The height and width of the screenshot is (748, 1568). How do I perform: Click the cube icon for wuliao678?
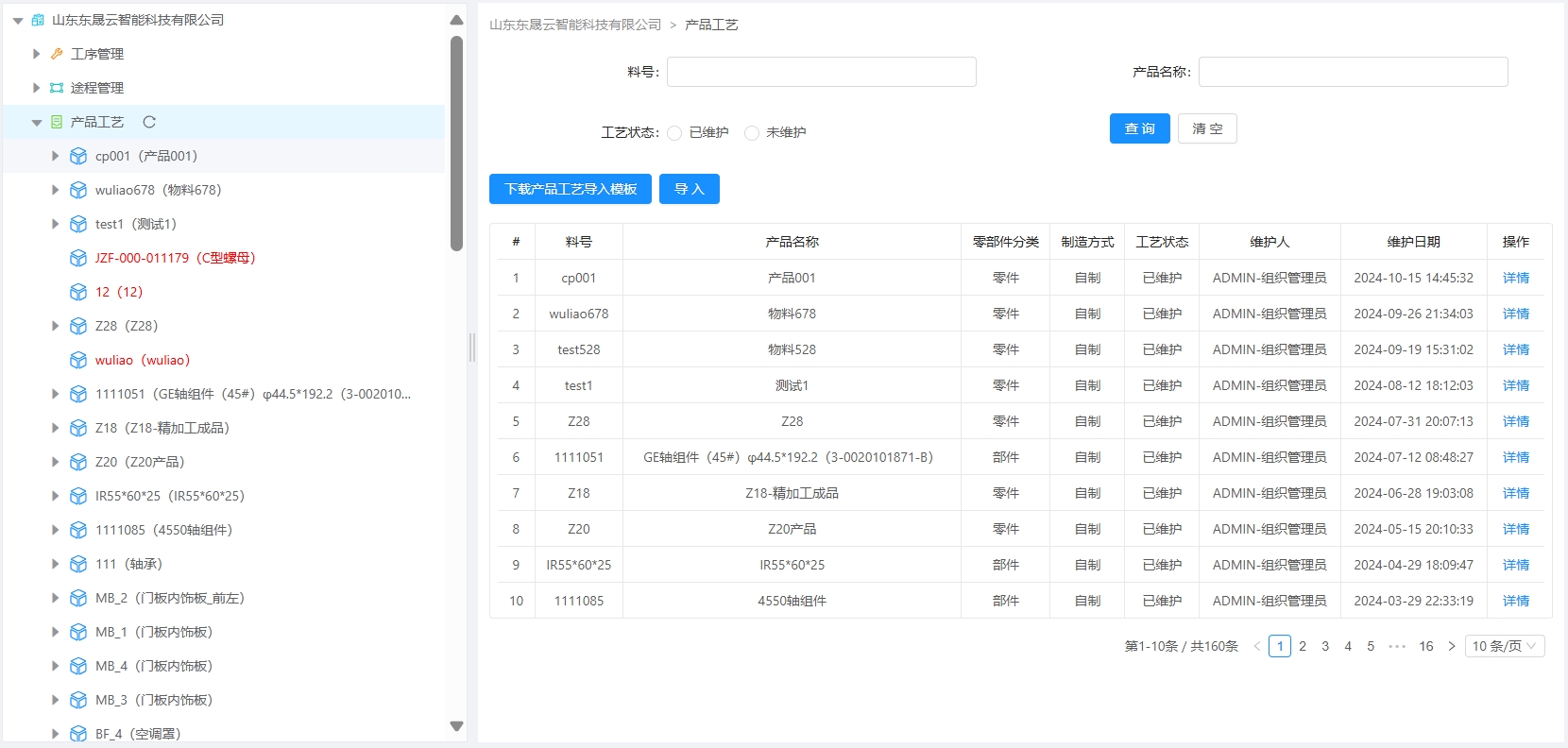[x=78, y=190]
